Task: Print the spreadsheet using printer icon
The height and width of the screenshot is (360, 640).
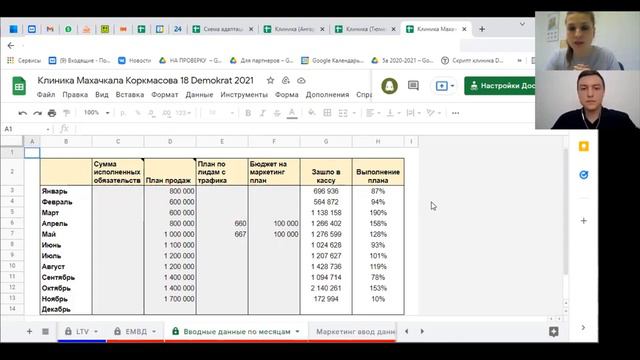Action: pyautogui.click(x=52, y=113)
